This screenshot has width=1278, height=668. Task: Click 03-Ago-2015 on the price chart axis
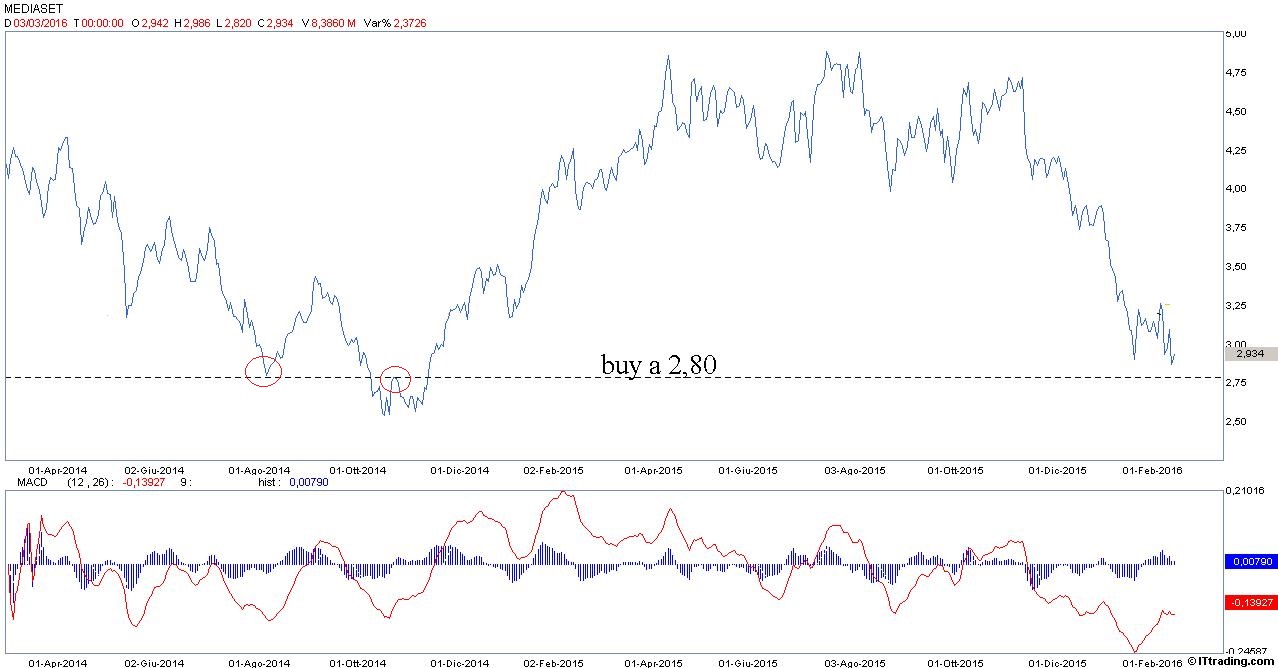855,470
